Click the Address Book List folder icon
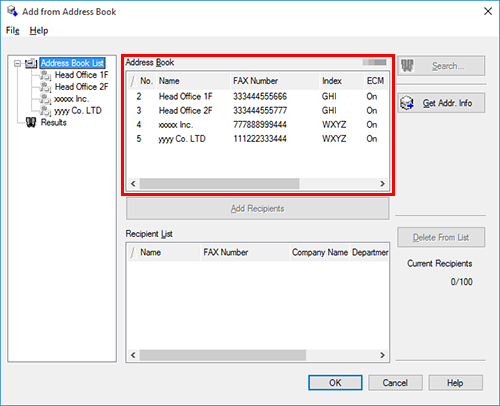This screenshot has height=406, width=500. pos(31,63)
